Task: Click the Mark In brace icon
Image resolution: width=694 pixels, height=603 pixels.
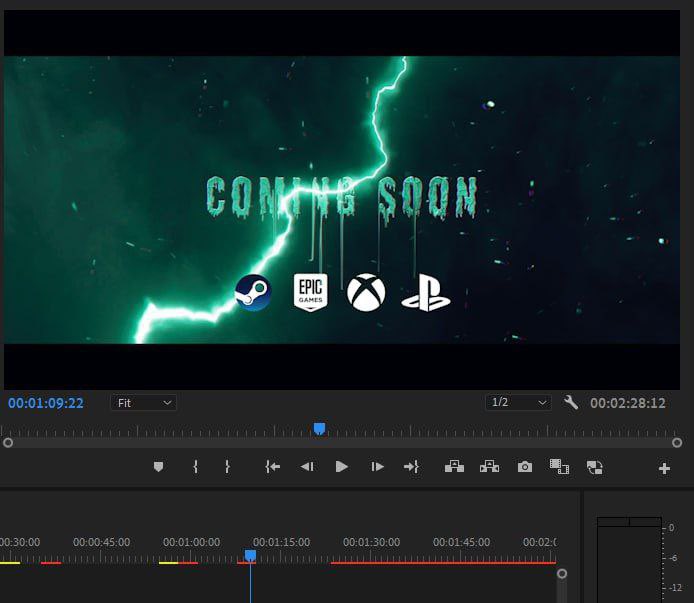Action: [196, 467]
